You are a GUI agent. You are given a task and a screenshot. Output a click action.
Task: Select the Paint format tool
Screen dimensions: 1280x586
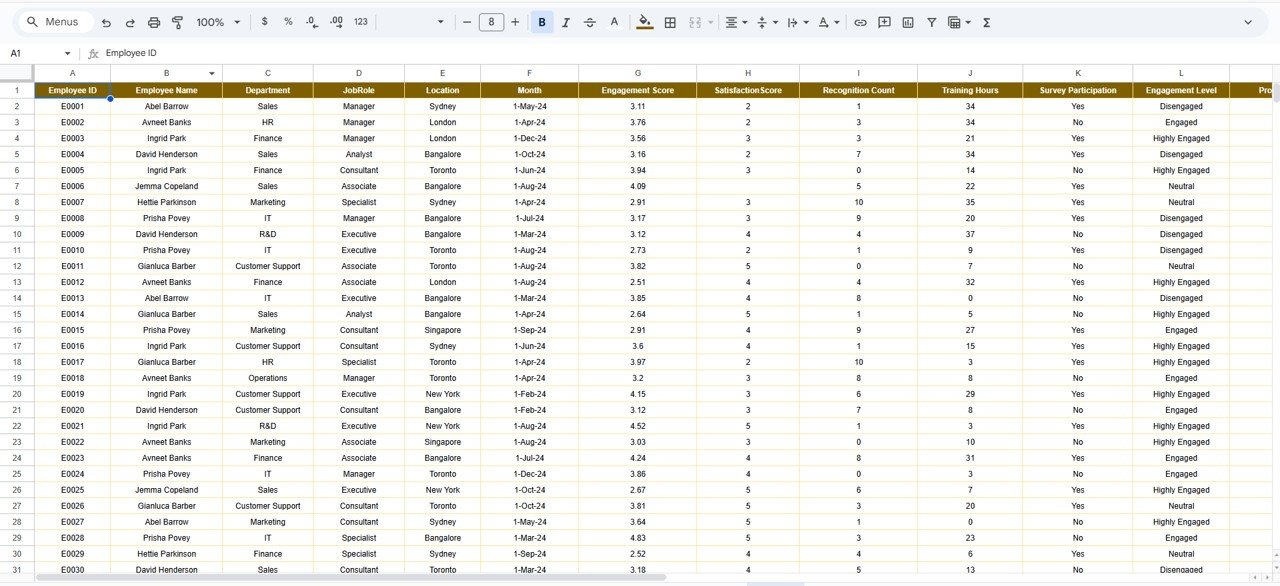(x=177, y=21)
